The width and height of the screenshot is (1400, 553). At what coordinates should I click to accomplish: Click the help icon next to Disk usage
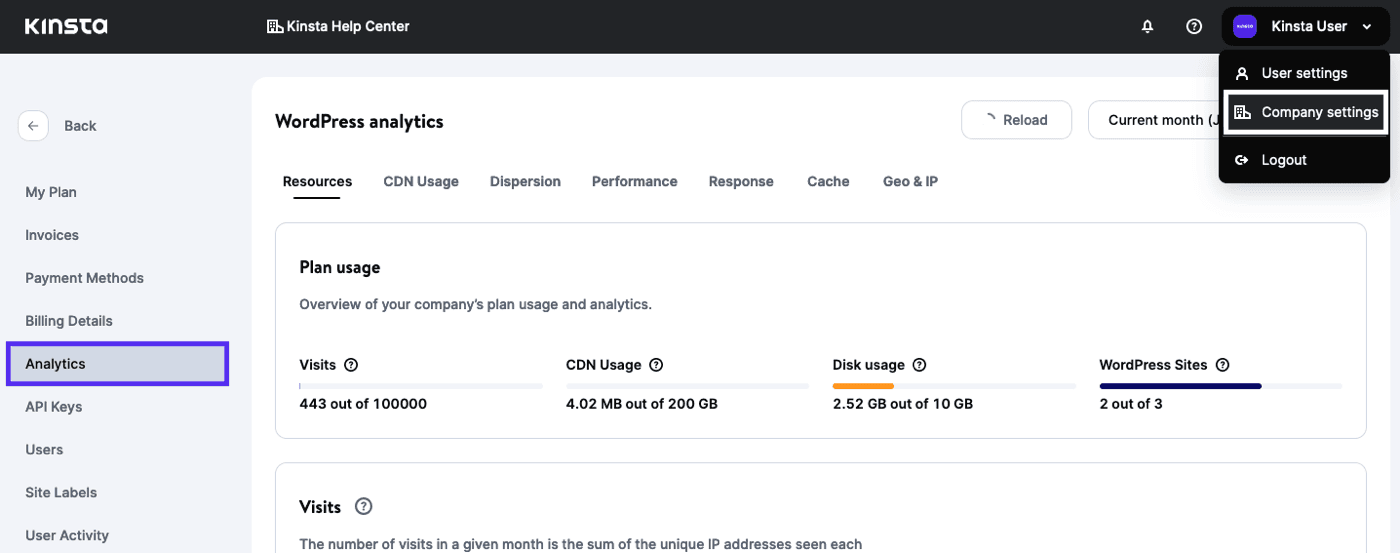(919, 365)
